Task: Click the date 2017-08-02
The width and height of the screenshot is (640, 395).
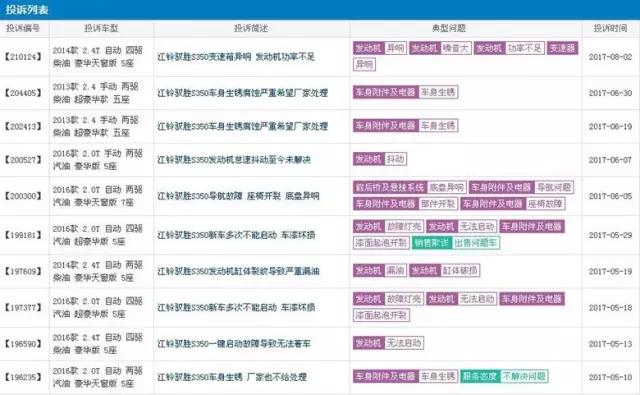Action: [610, 57]
